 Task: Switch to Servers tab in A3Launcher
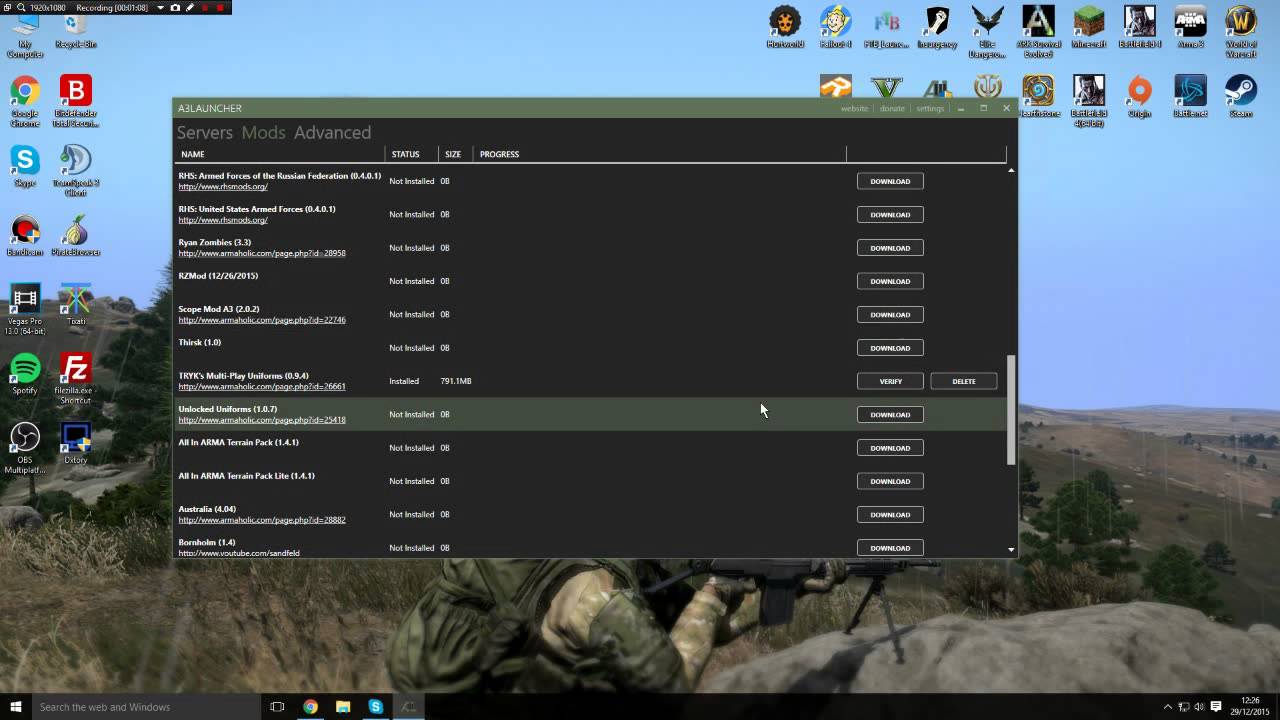point(205,132)
